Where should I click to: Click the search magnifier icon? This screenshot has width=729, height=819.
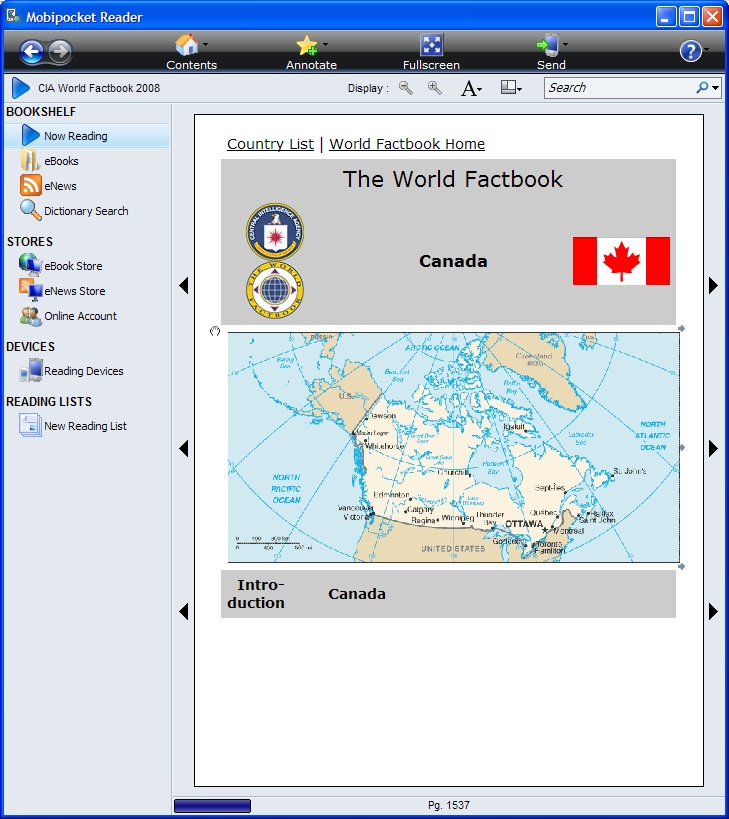(702, 87)
